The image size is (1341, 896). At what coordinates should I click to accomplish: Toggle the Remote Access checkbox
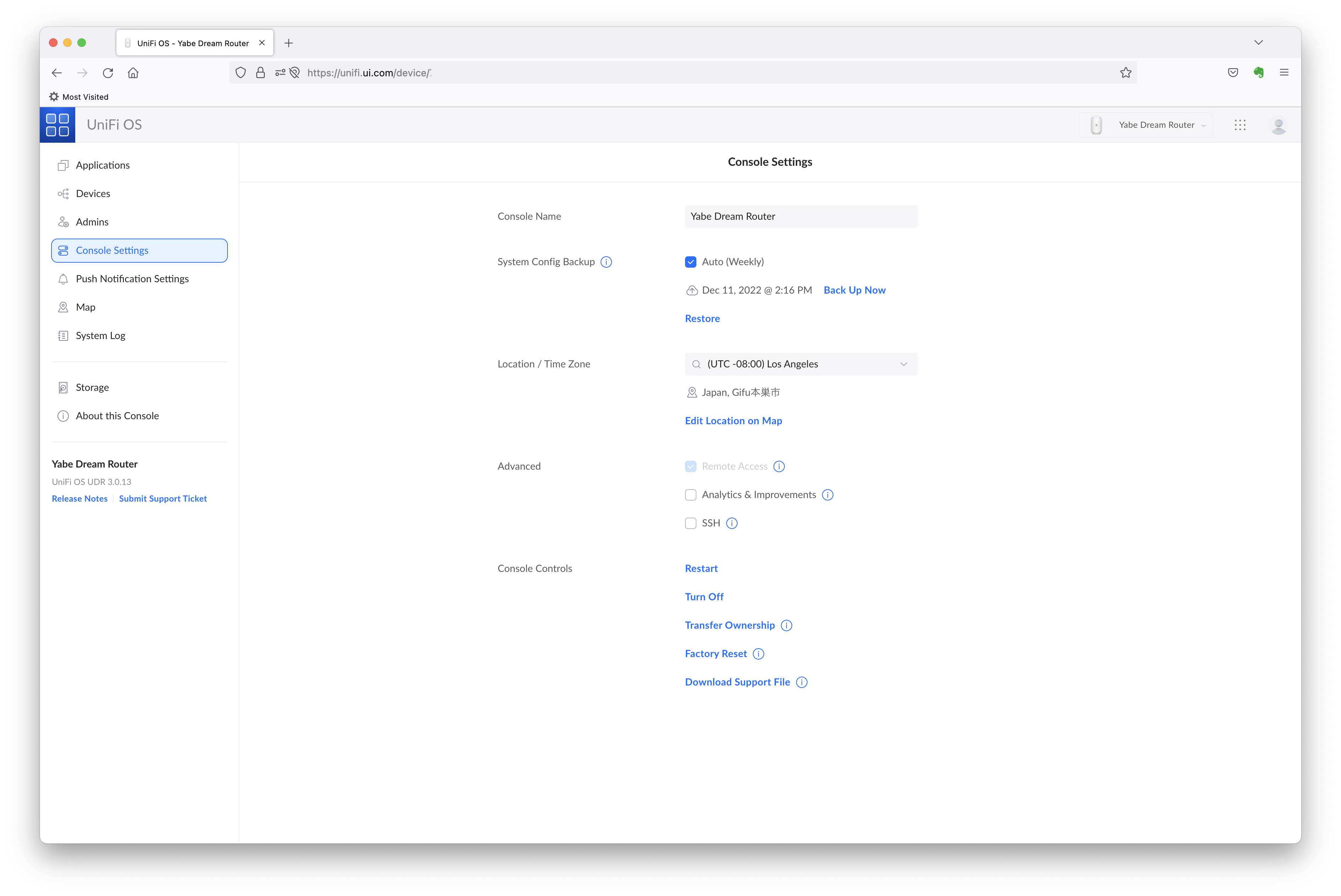point(690,466)
